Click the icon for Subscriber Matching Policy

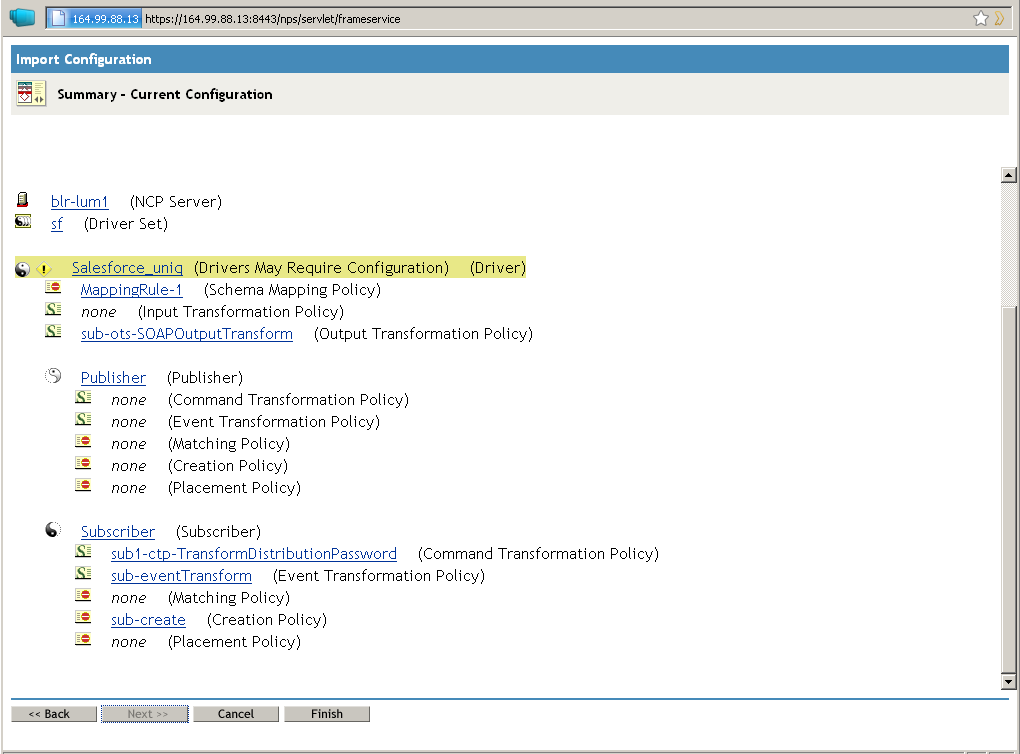tap(83, 596)
